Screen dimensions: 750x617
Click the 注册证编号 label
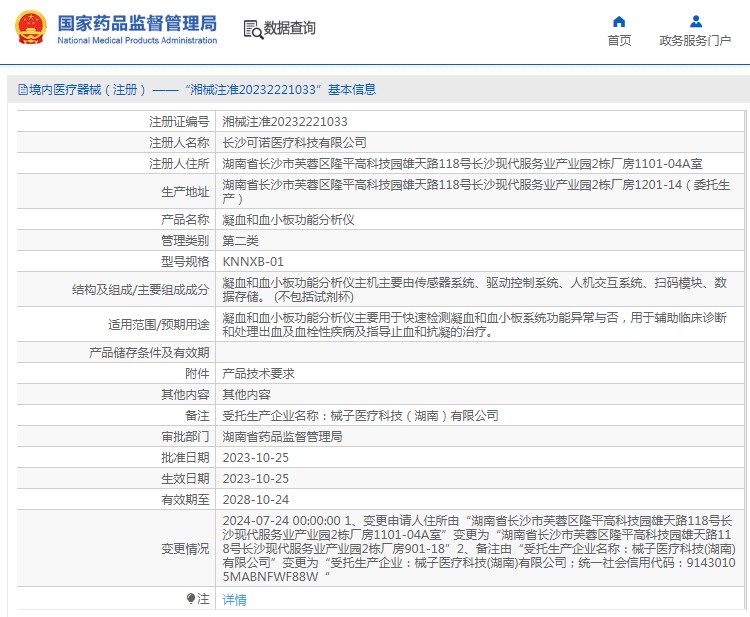179,122
